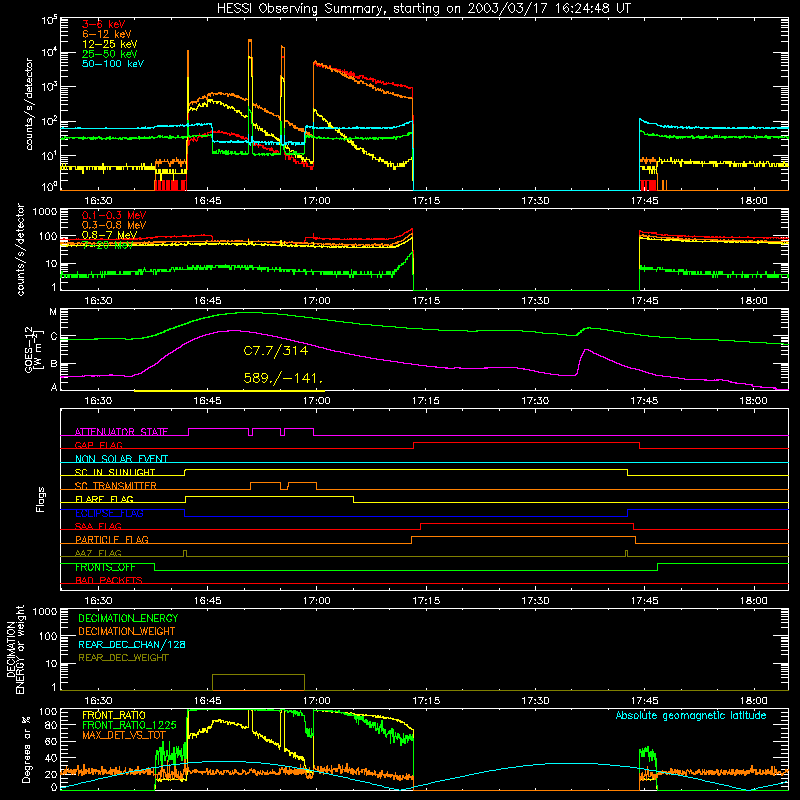
Task: Click the REAR_DEC_CHAN/128 legend entry
Action: click(132, 644)
